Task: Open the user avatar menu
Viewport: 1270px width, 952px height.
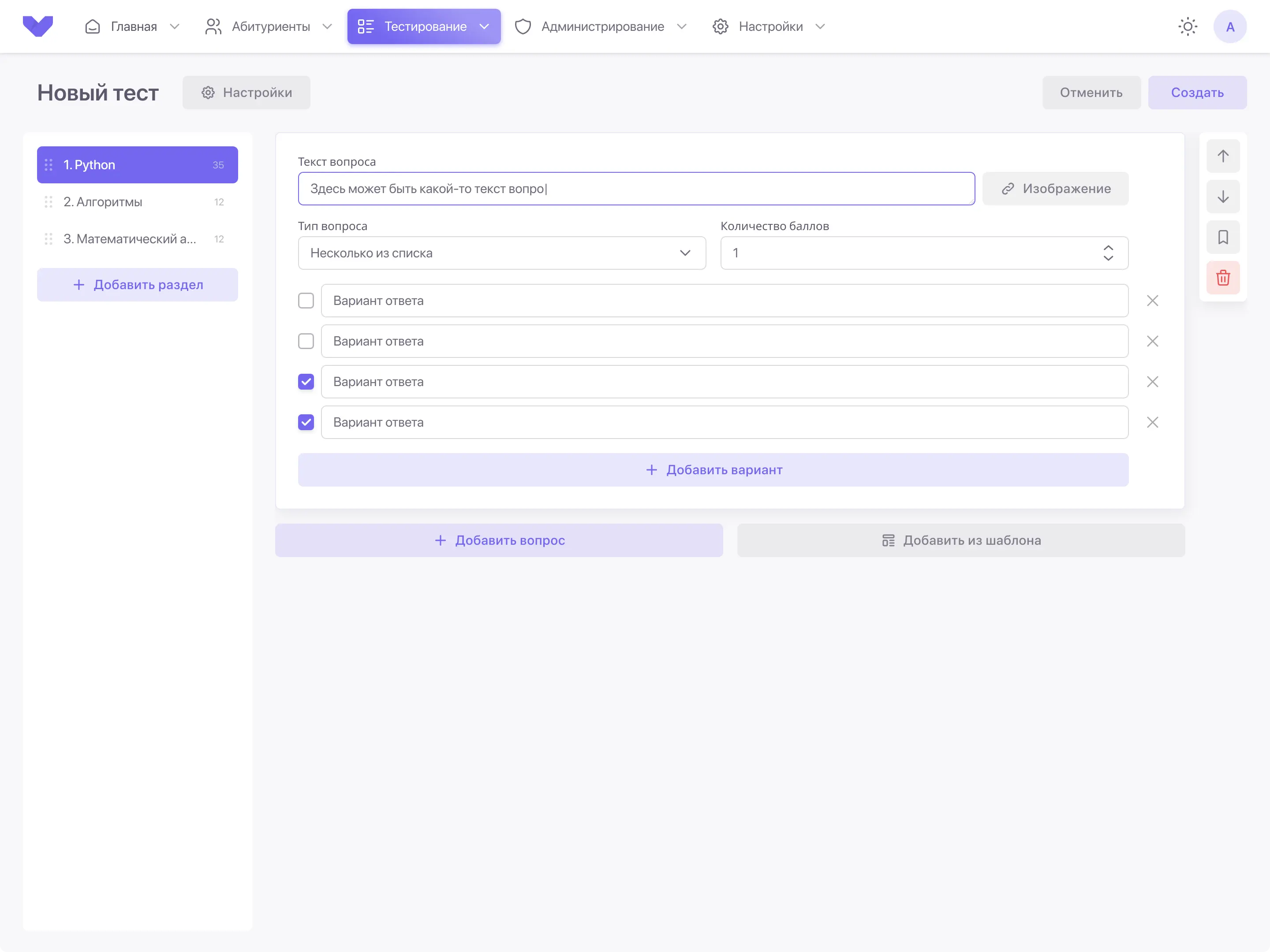Action: coord(1230,26)
